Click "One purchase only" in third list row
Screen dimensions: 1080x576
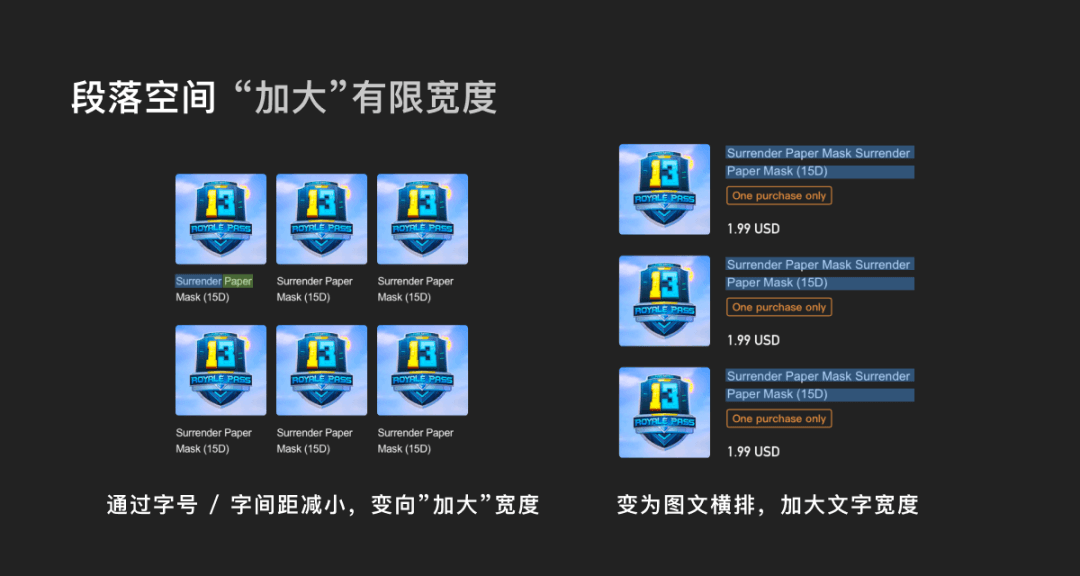coord(779,419)
